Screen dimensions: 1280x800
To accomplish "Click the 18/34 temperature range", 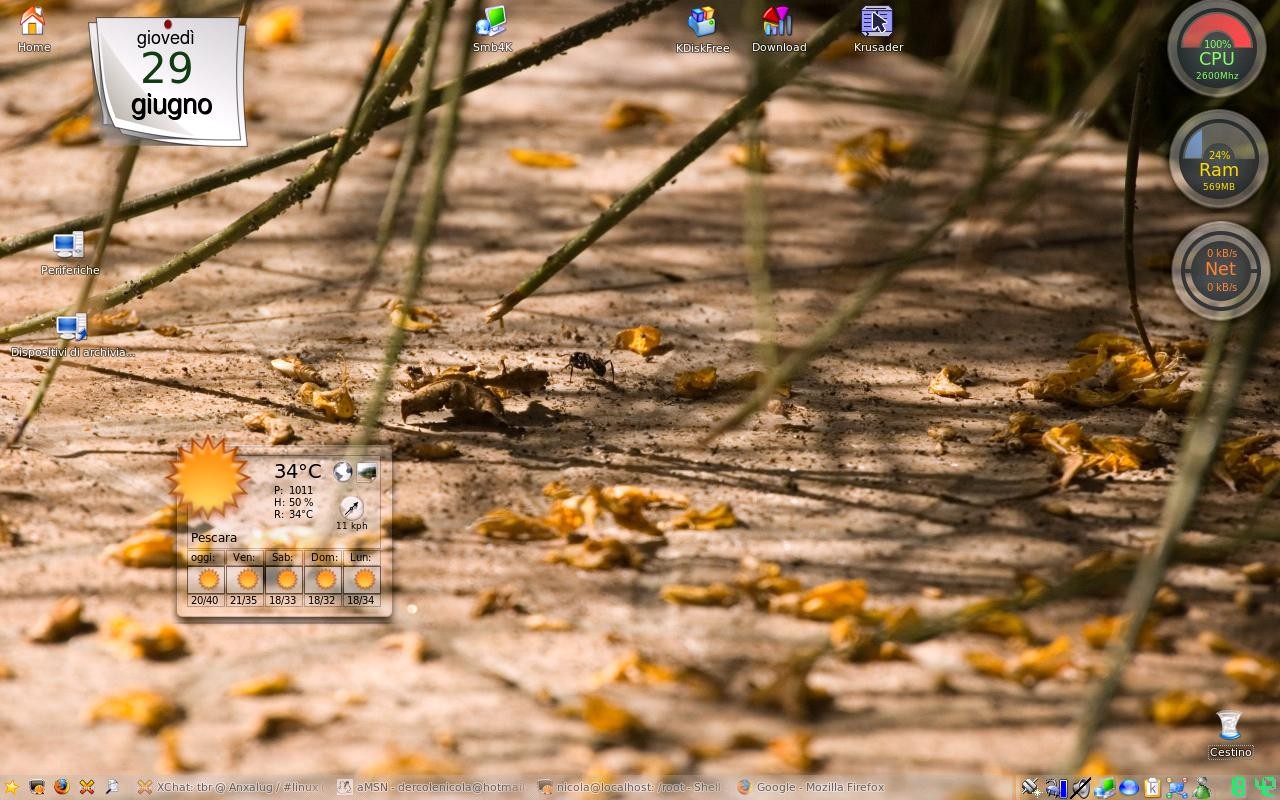I will coord(361,600).
